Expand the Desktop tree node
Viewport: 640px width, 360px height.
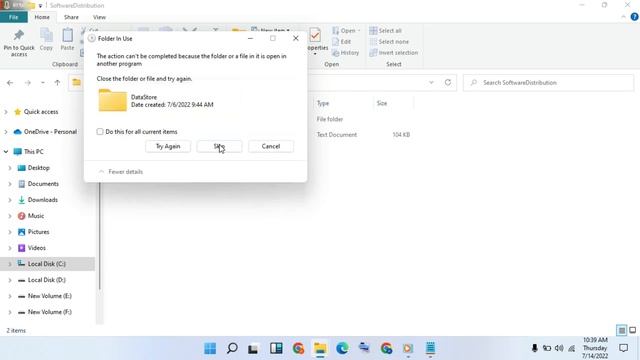point(10,168)
